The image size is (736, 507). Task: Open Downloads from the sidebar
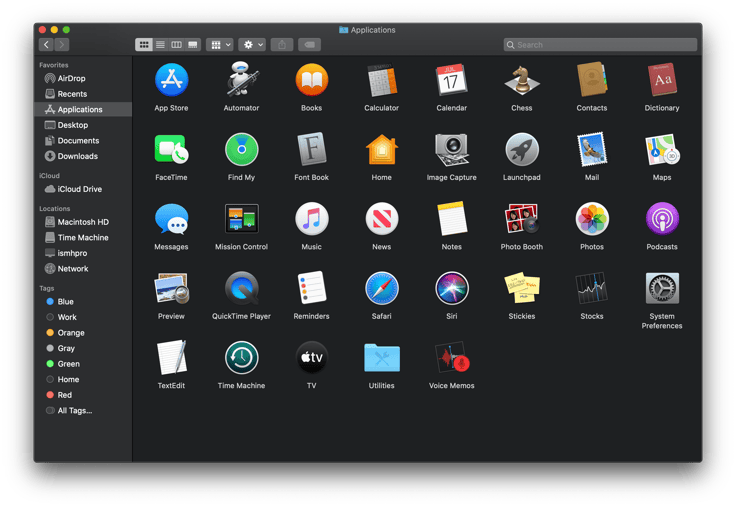pyautogui.click(x=83, y=156)
